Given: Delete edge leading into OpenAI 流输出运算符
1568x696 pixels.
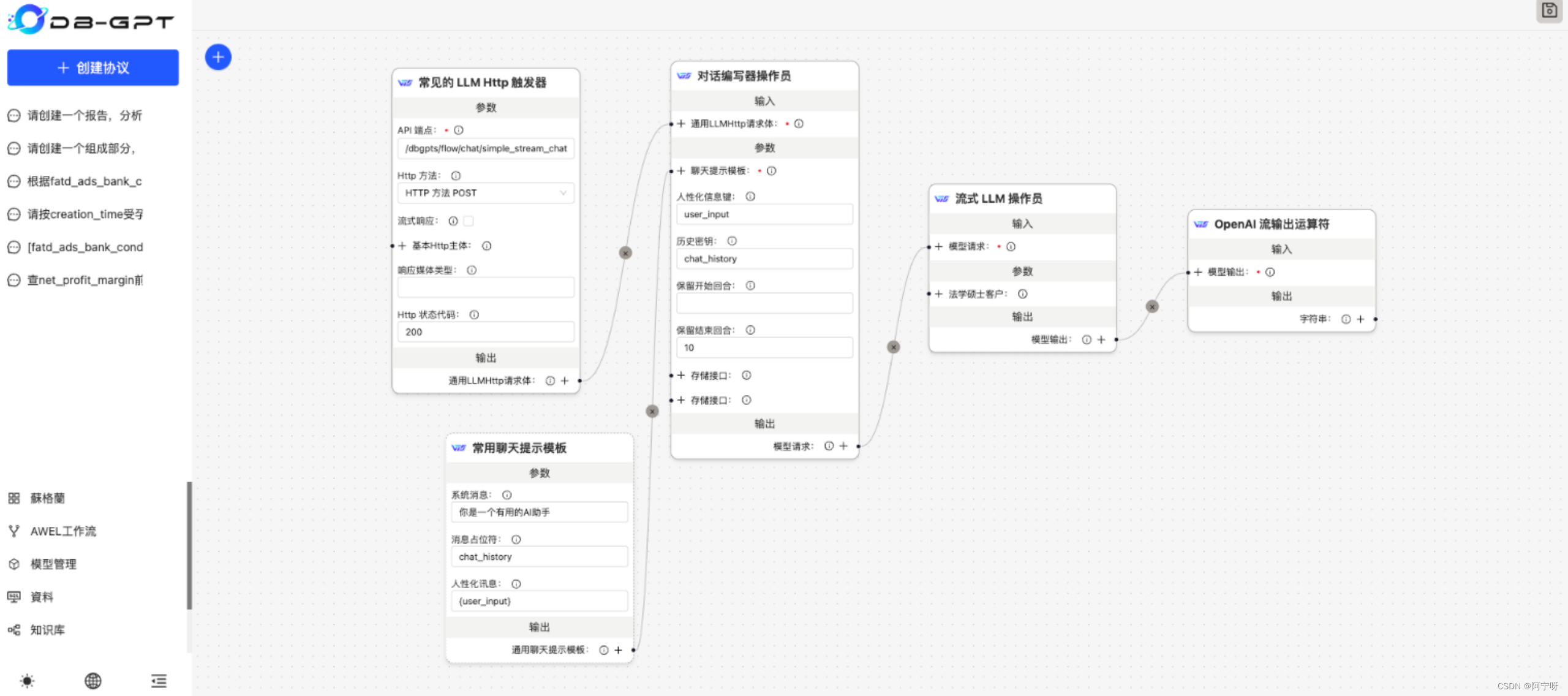Looking at the screenshot, I should pyautogui.click(x=1152, y=307).
